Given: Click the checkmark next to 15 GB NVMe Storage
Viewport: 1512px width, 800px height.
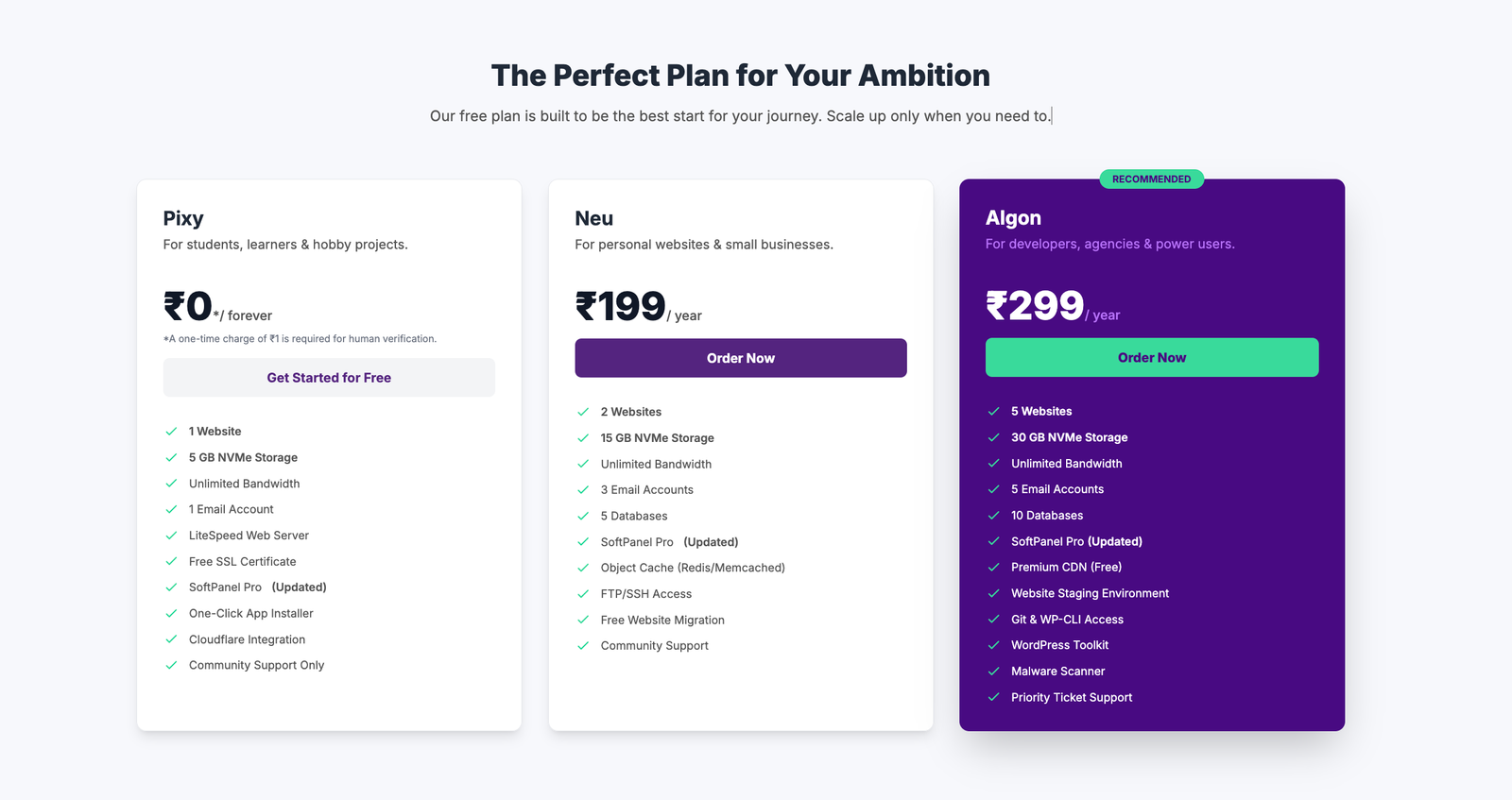Looking at the screenshot, I should click(583, 438).
